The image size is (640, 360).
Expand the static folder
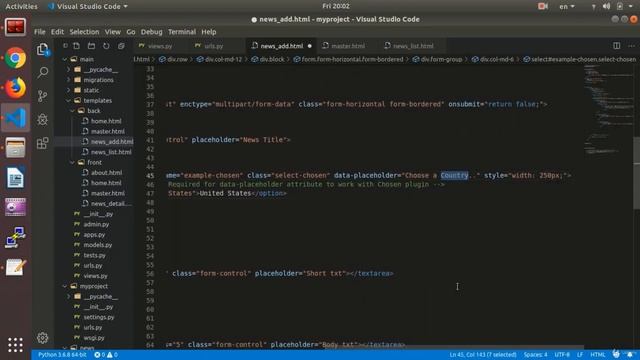click(69, 90)
